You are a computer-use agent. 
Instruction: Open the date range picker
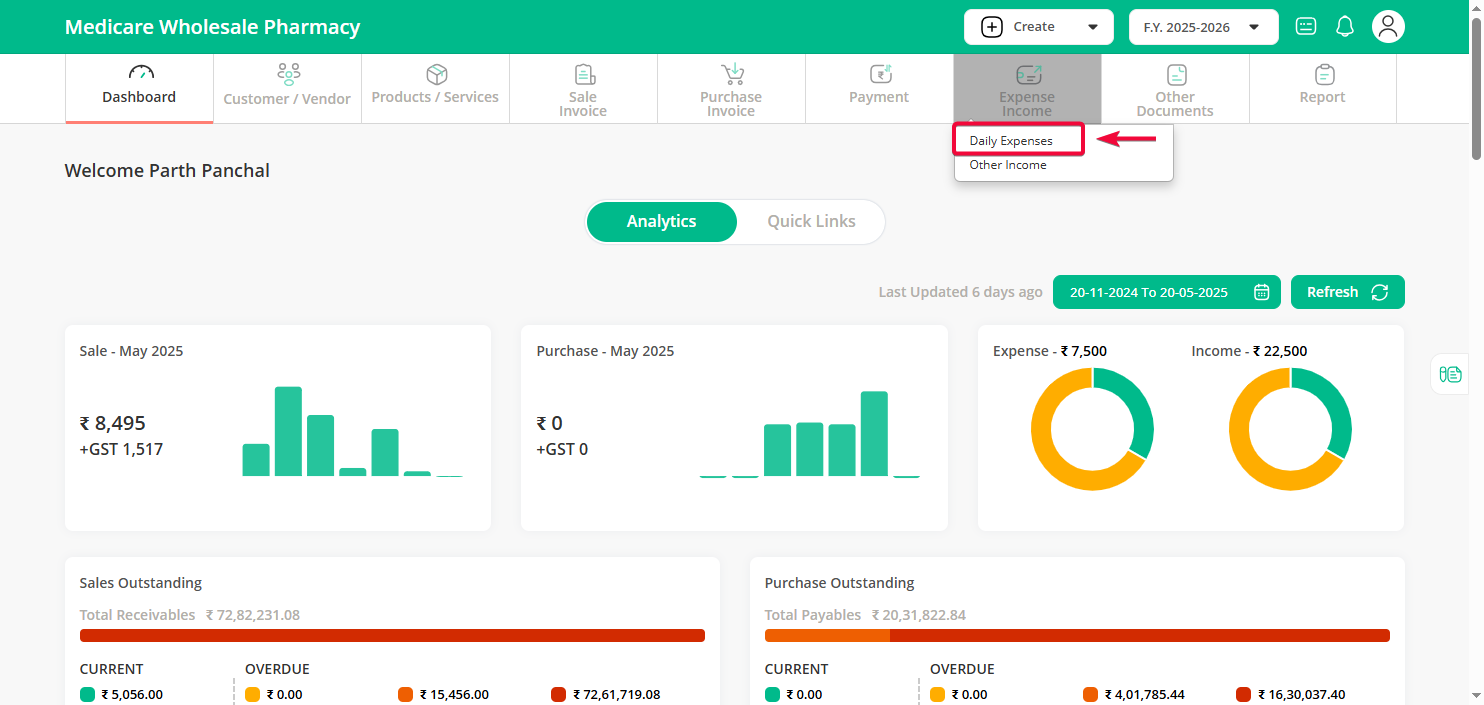tap(1167, 292)
